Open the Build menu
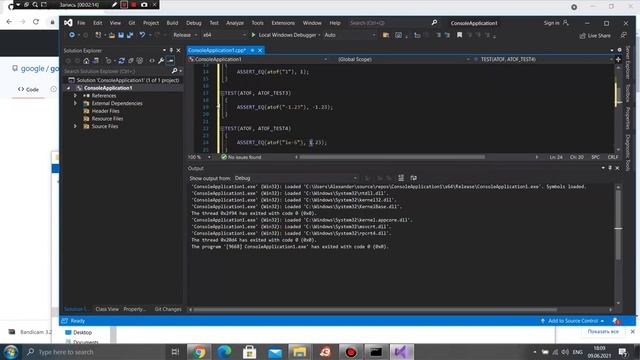The height and width of the screenshot is (360, 640). pyautogui.click(x=172, y=23)
